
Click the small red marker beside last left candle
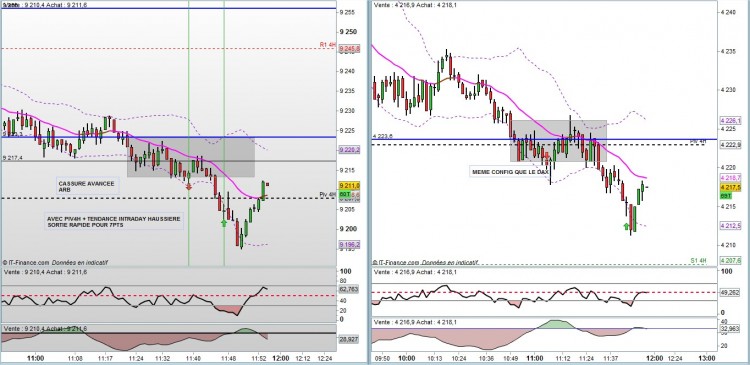click(267, 184)
